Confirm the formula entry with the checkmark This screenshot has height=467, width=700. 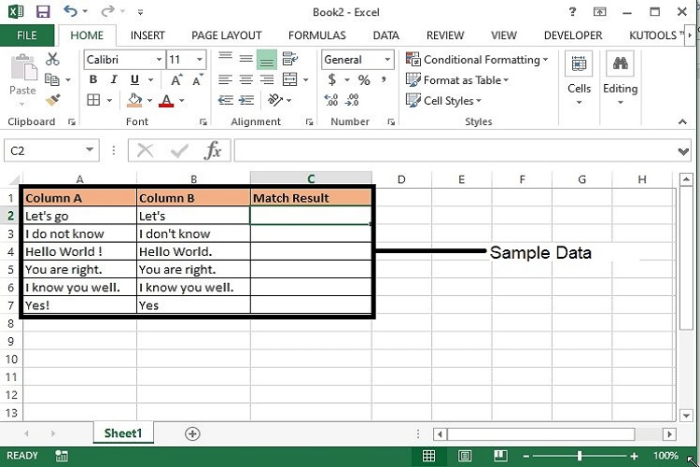(179, 151)
